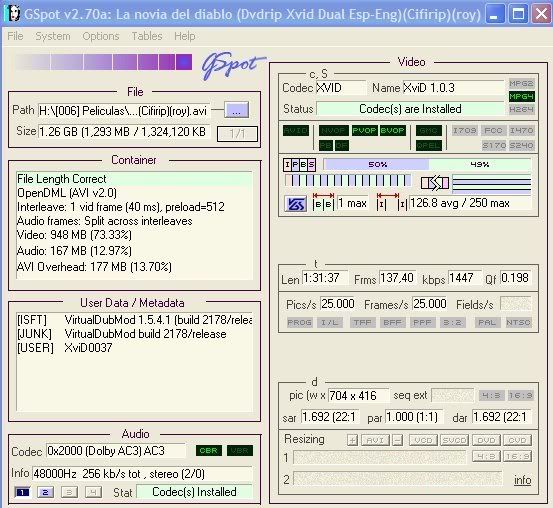553x508 pixels.
Task: Select the 'OpenDML (AVI v2.0)' row
Action: point(134,193)
